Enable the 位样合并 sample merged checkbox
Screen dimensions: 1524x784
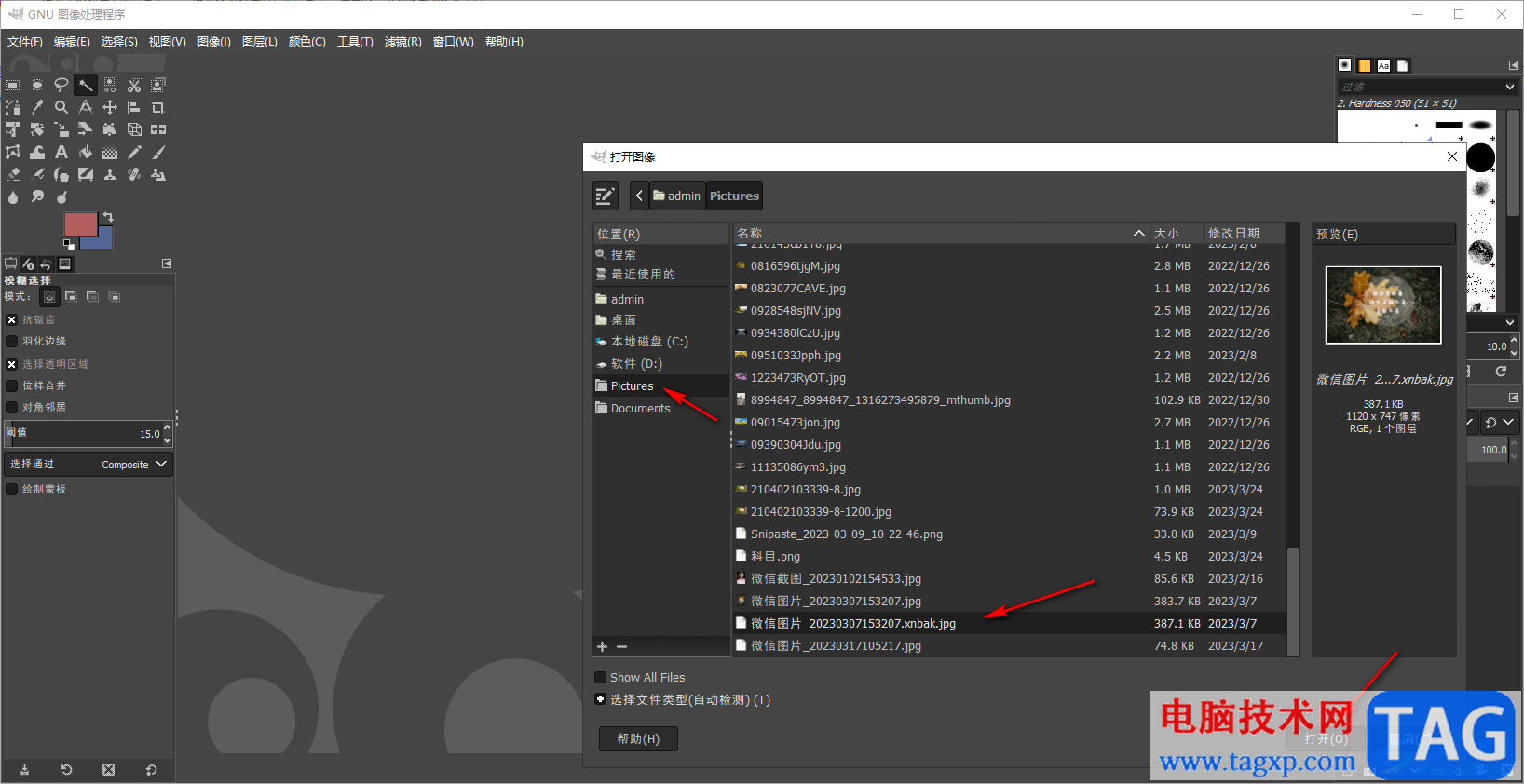(x=12, y=385)
